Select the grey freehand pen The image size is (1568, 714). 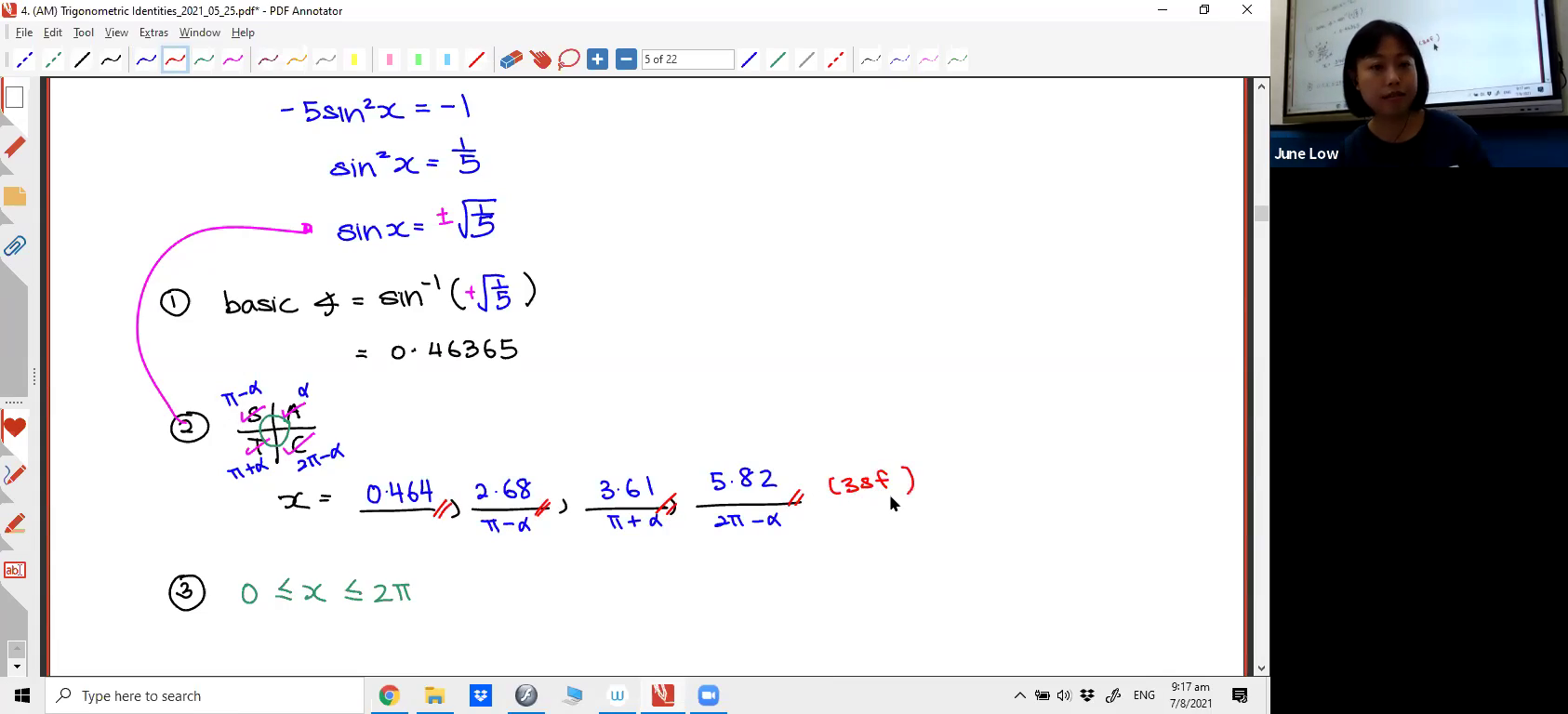326,59
